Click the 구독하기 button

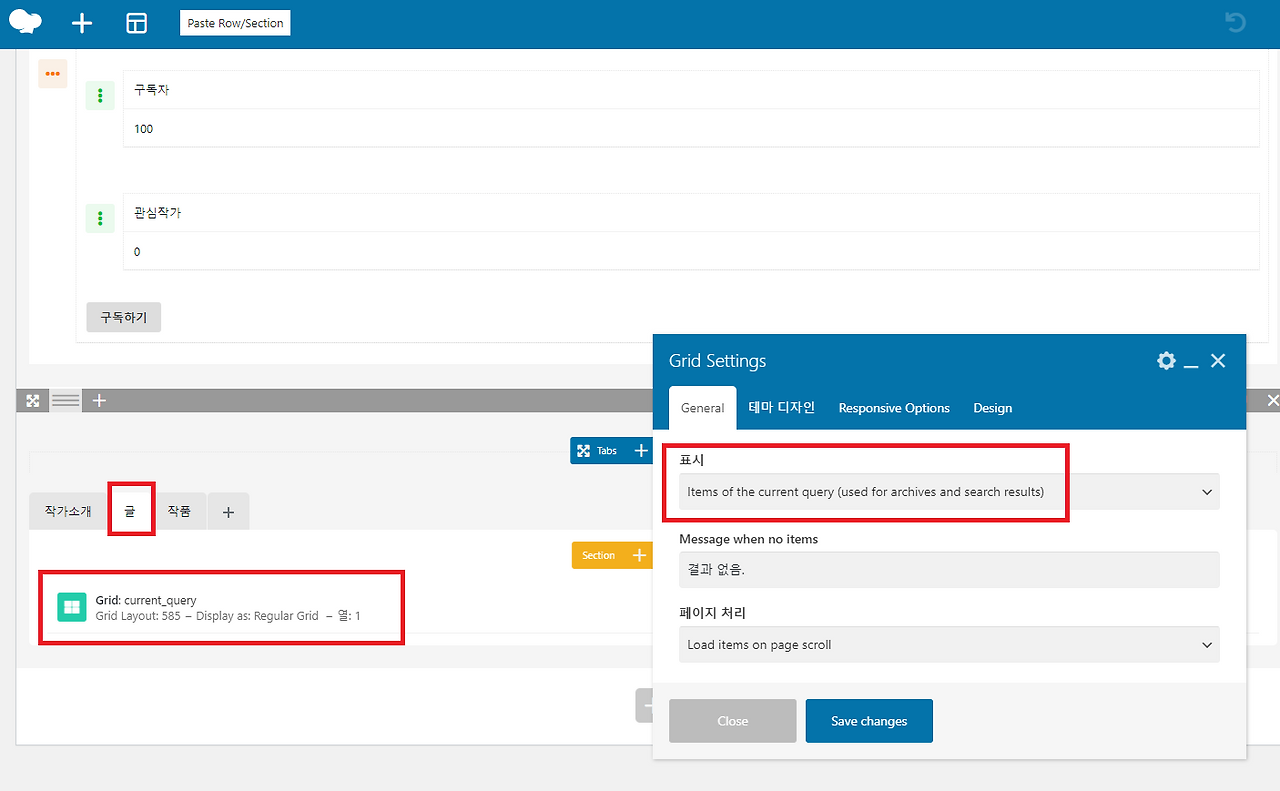point(124,317)
